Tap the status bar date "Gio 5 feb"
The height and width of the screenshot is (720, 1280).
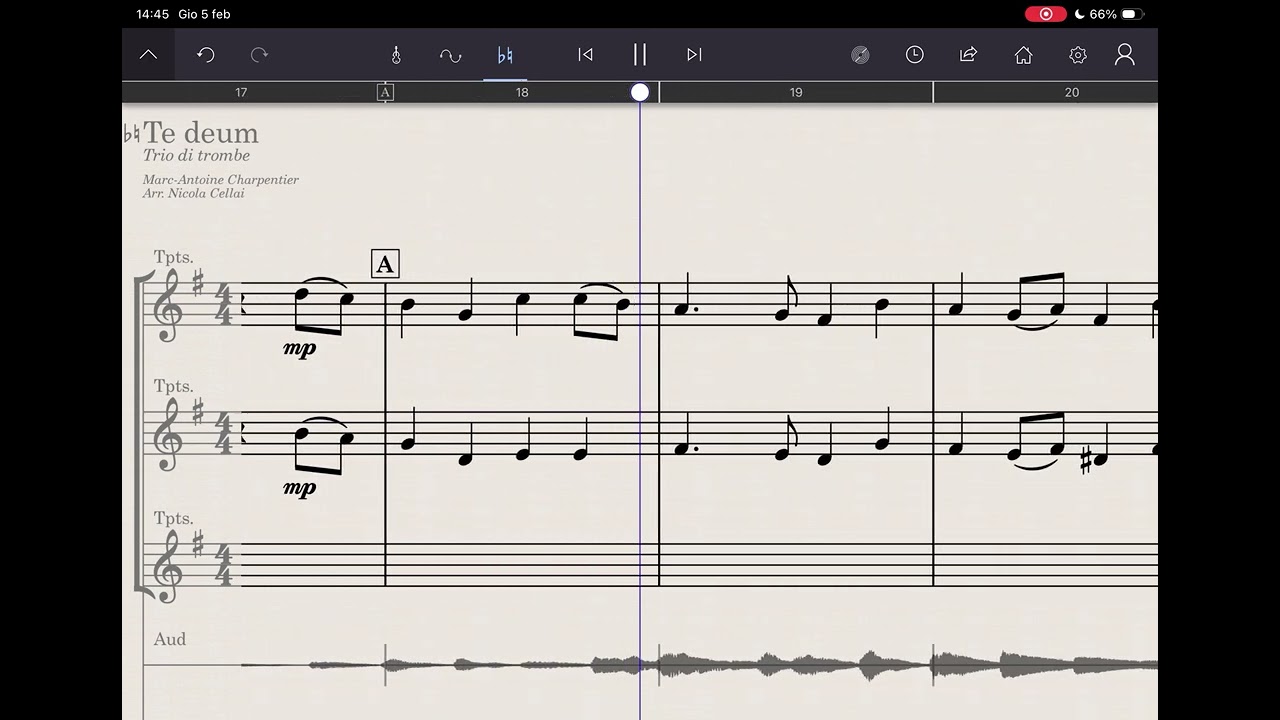[205, 14]
